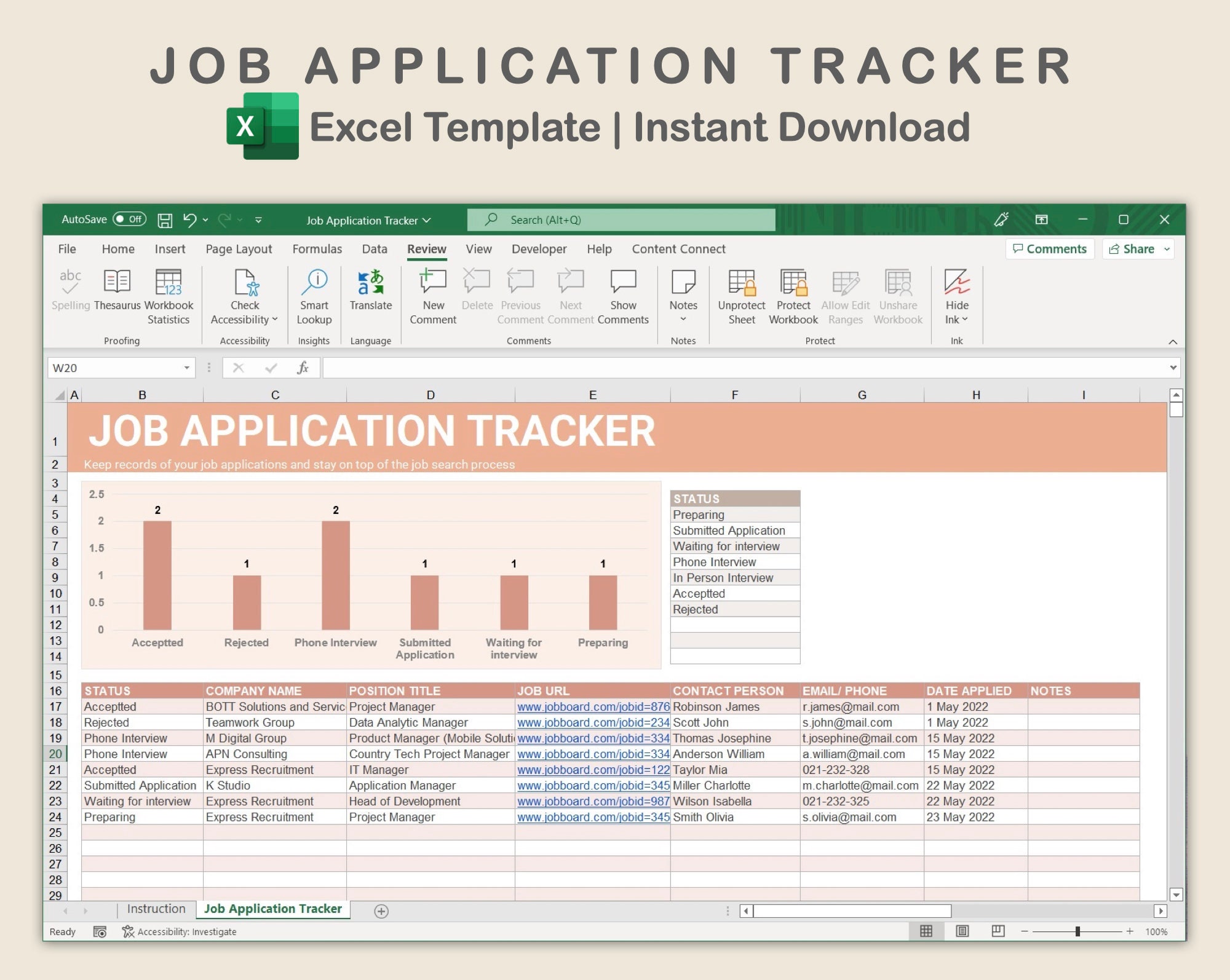
Task: Click the Undo arrow icon
Action: (x=190, y=219)
